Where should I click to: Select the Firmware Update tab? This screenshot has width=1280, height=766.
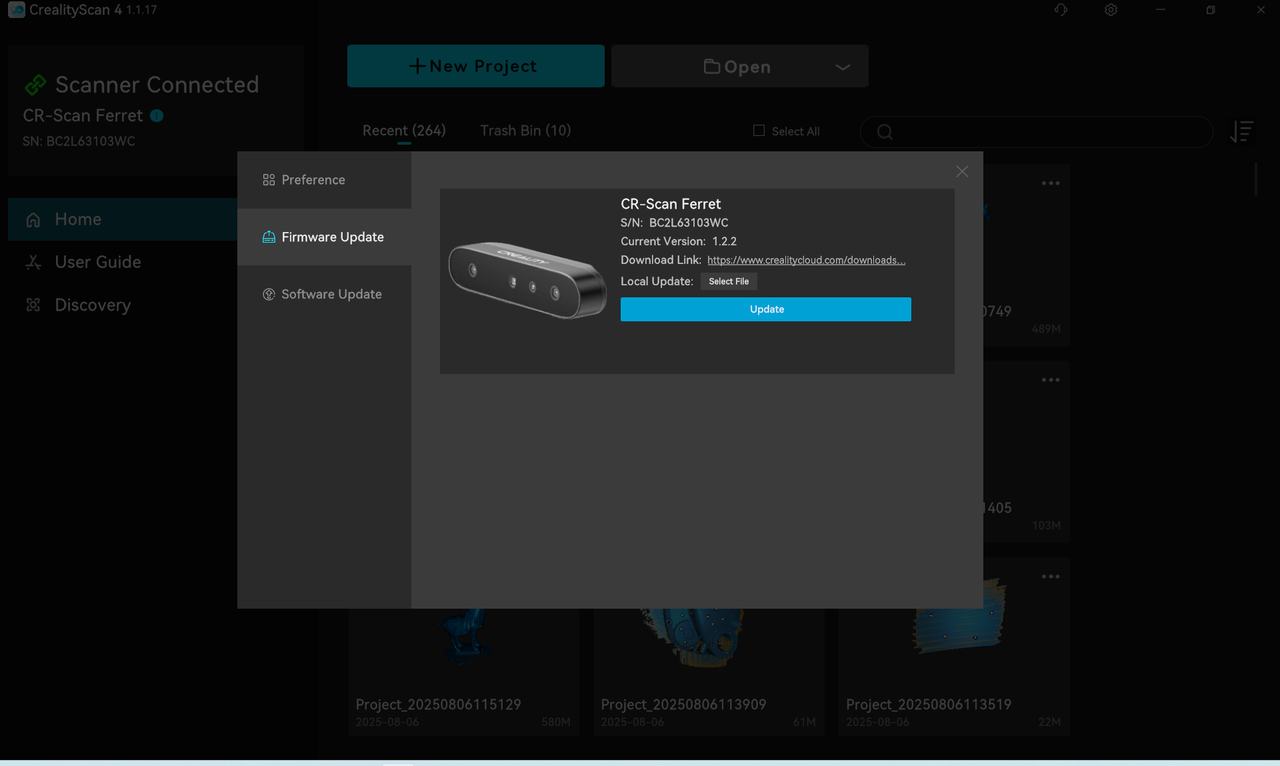pos(332,237)
